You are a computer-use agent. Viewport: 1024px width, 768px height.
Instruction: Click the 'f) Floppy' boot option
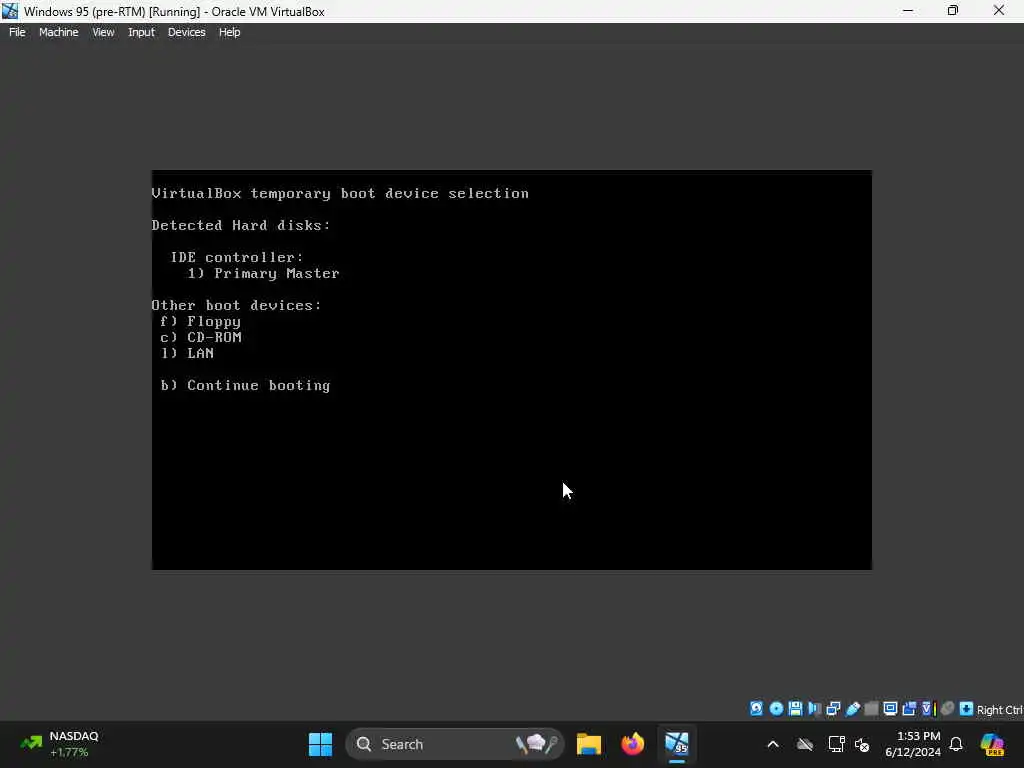tap(200, 321)
